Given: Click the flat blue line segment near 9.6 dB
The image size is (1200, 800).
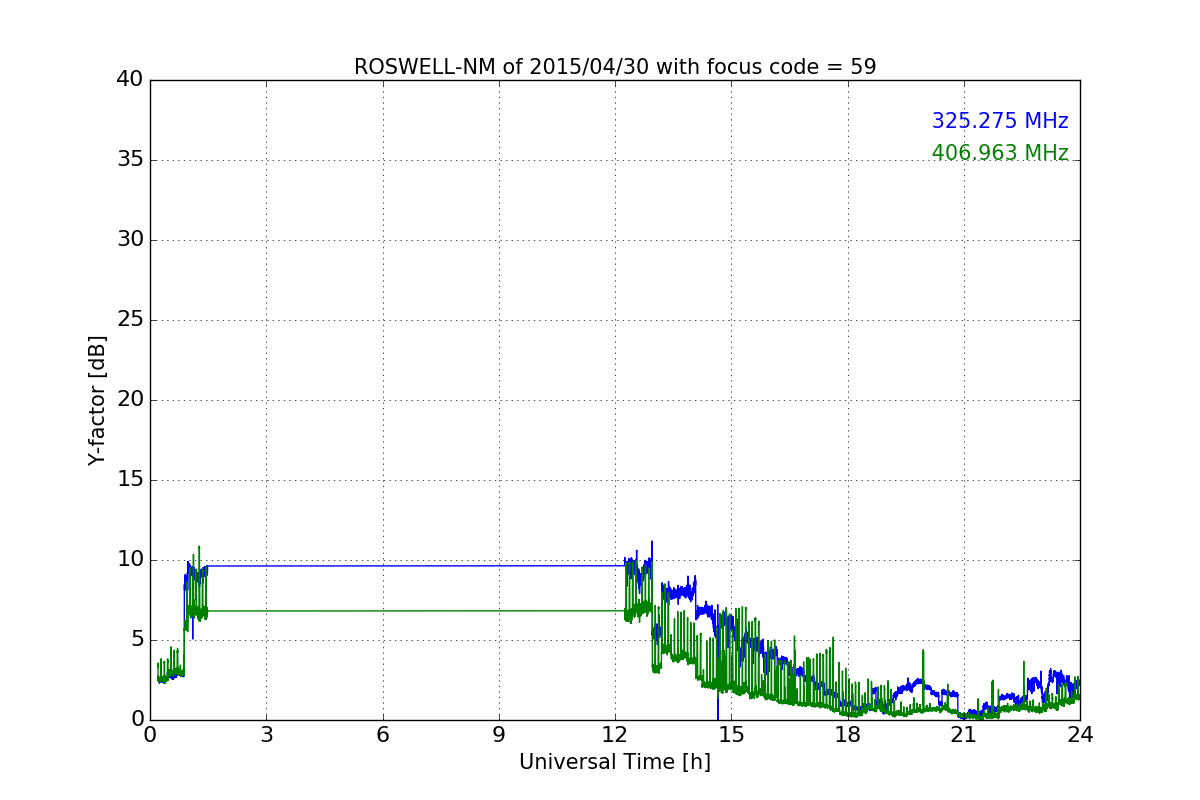Looking at the screenshot, I should (x=415, y=566).
